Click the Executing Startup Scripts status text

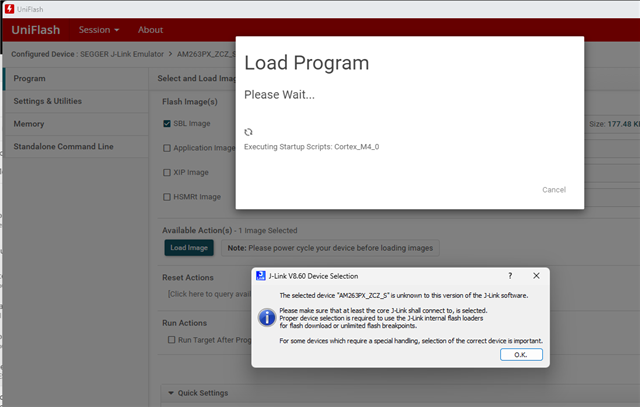point(311,147)
